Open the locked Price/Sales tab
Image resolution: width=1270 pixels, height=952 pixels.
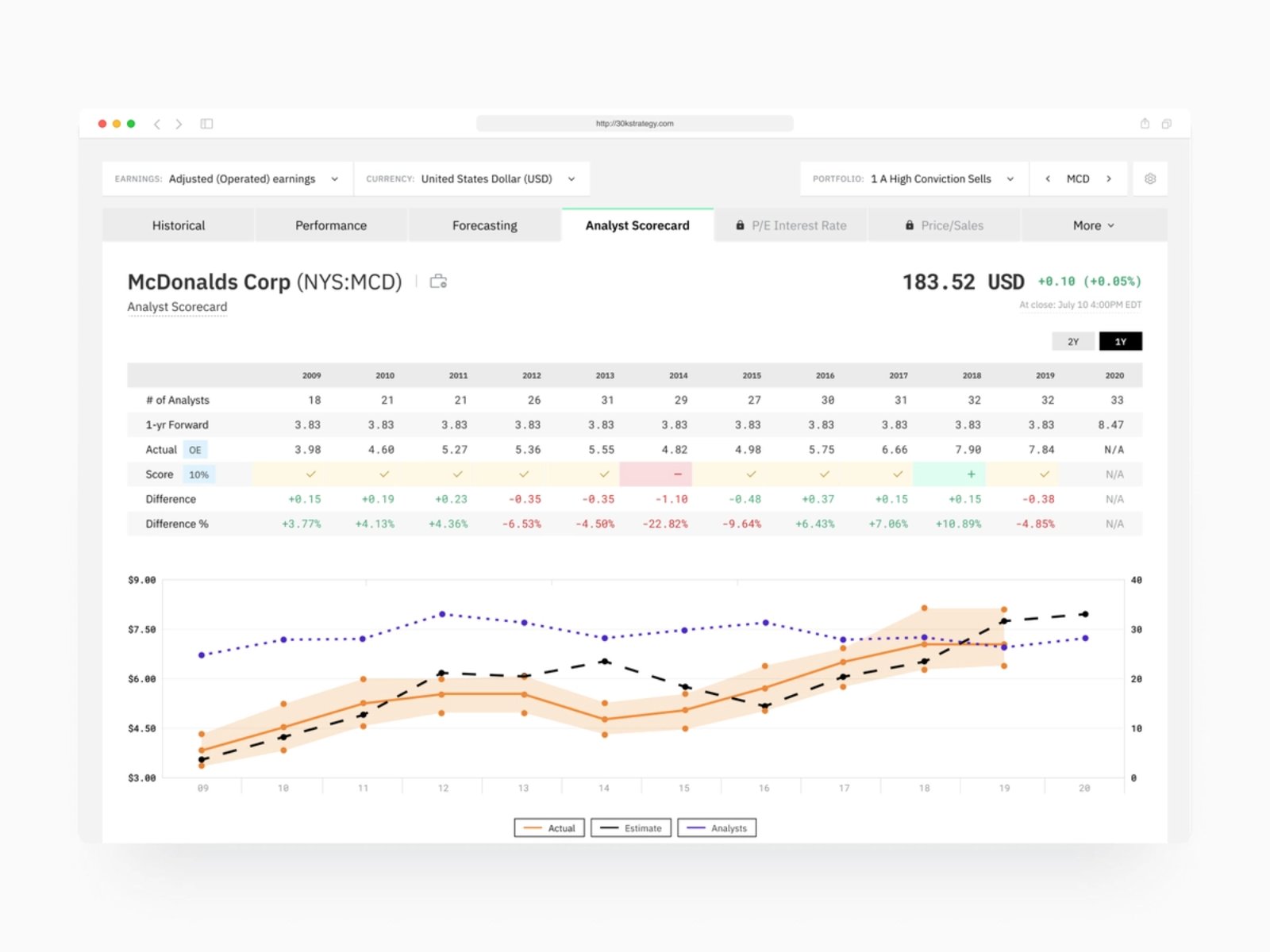pos(945,225)
